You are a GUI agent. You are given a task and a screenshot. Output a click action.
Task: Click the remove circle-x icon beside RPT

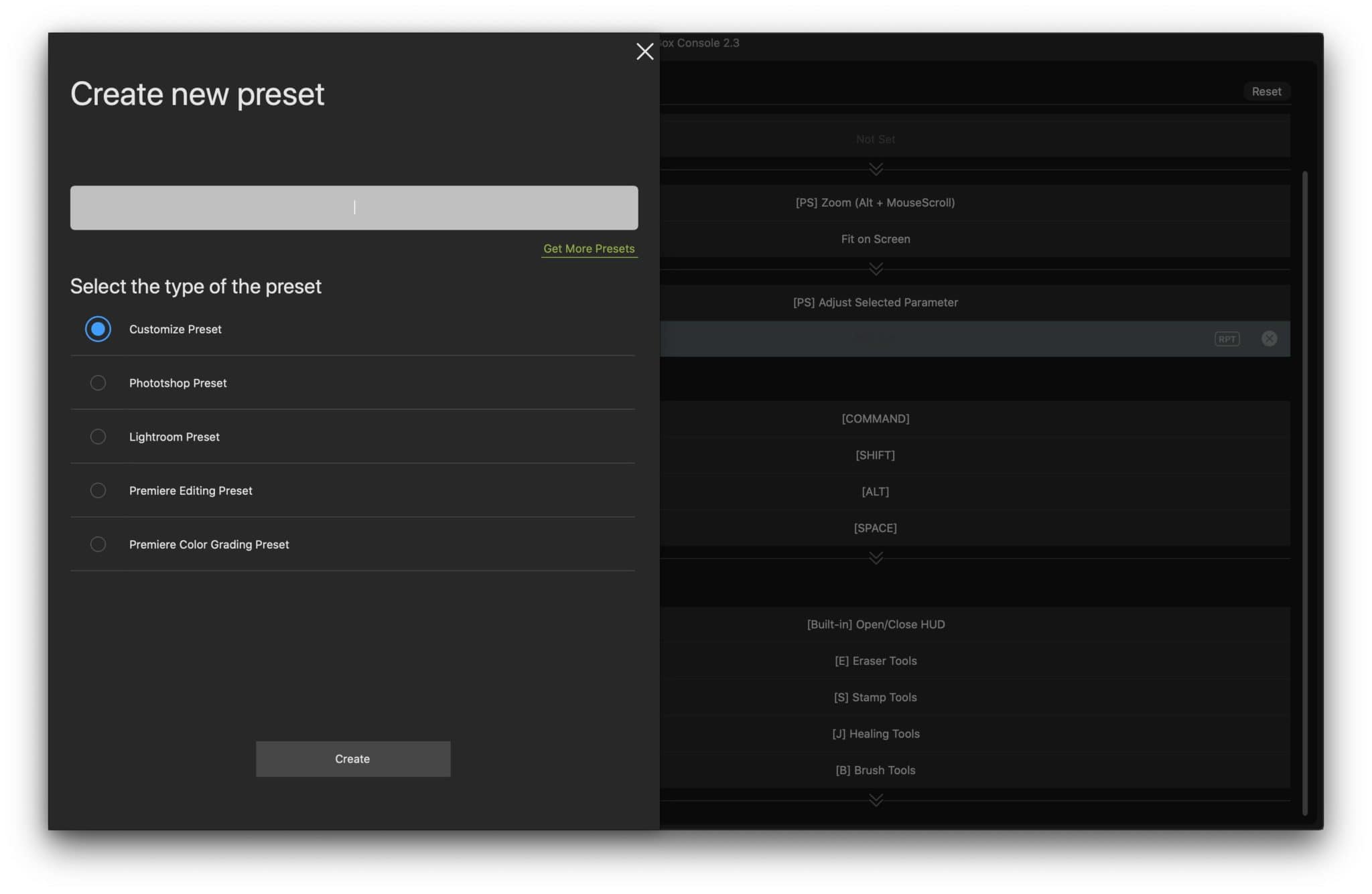point(1269,339)
